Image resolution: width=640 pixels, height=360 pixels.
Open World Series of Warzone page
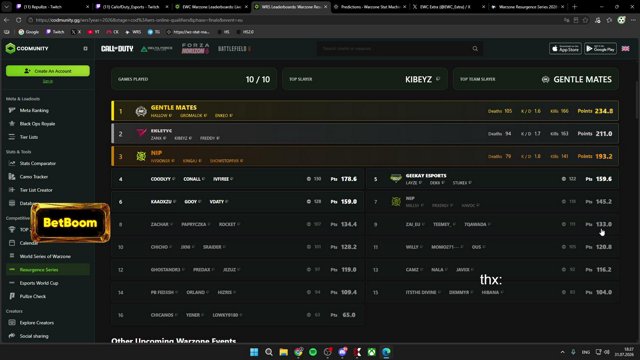coord(45,256)
